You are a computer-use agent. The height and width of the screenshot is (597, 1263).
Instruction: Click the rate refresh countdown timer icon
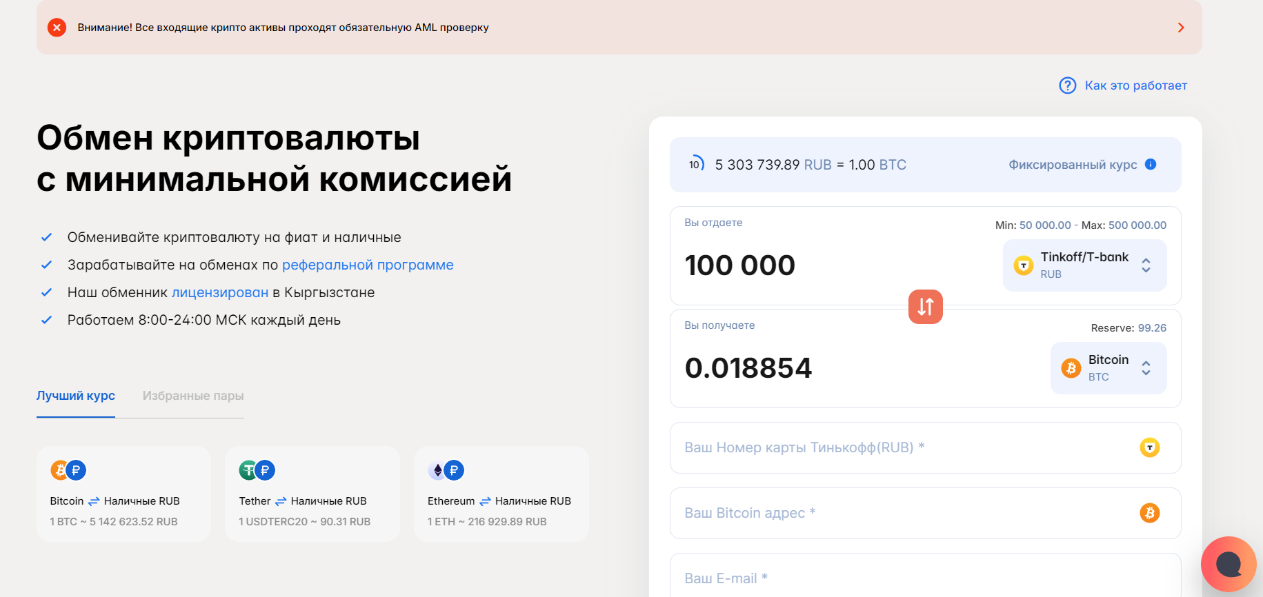pyautogui.click(x=696, y=164)
